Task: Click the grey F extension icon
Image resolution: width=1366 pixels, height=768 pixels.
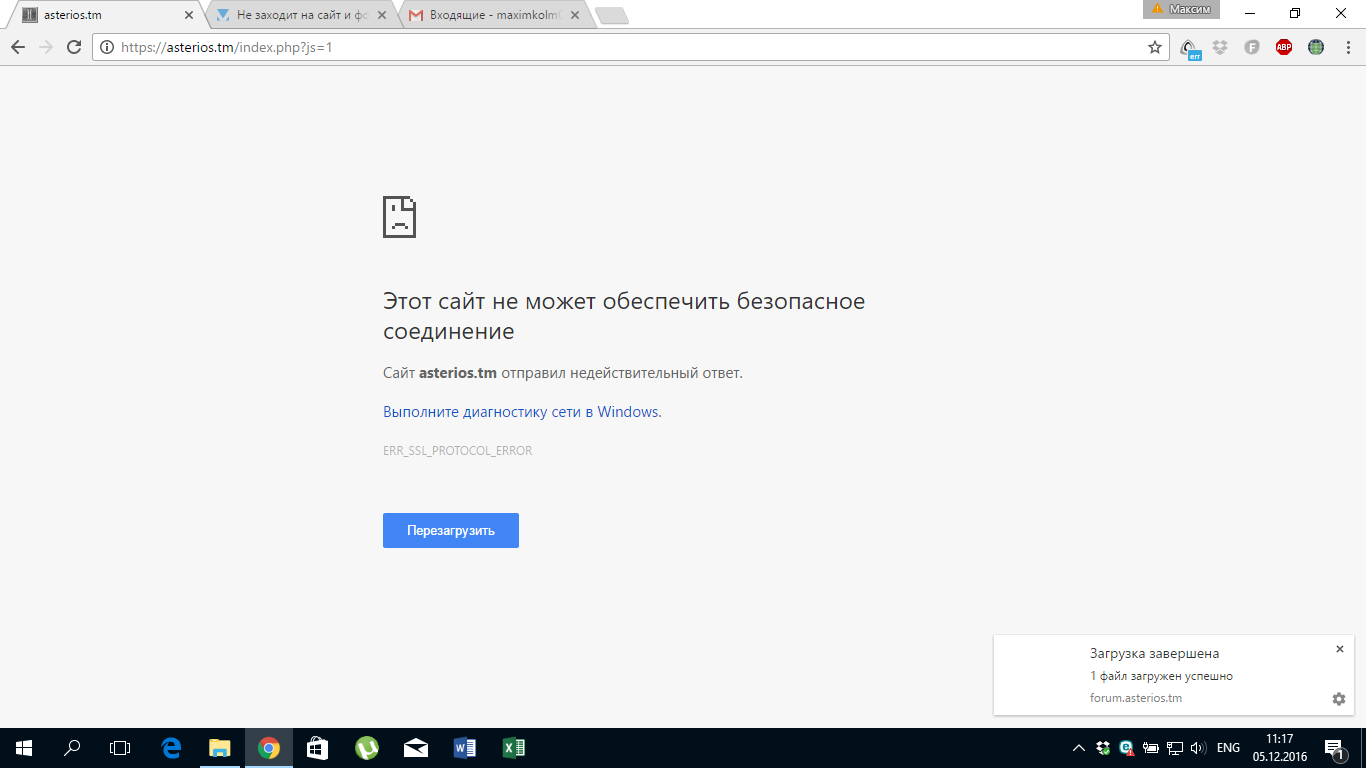Action: click(1252, 47)
